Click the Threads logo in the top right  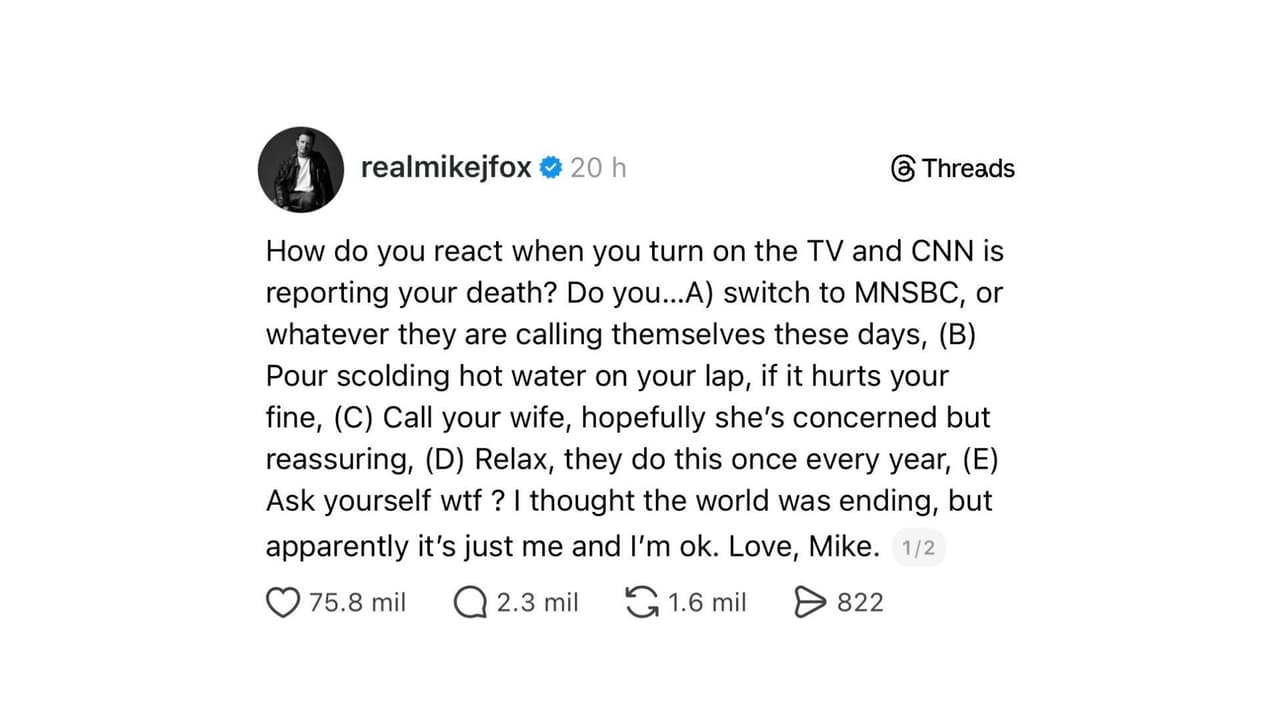[x=901, y=168]
